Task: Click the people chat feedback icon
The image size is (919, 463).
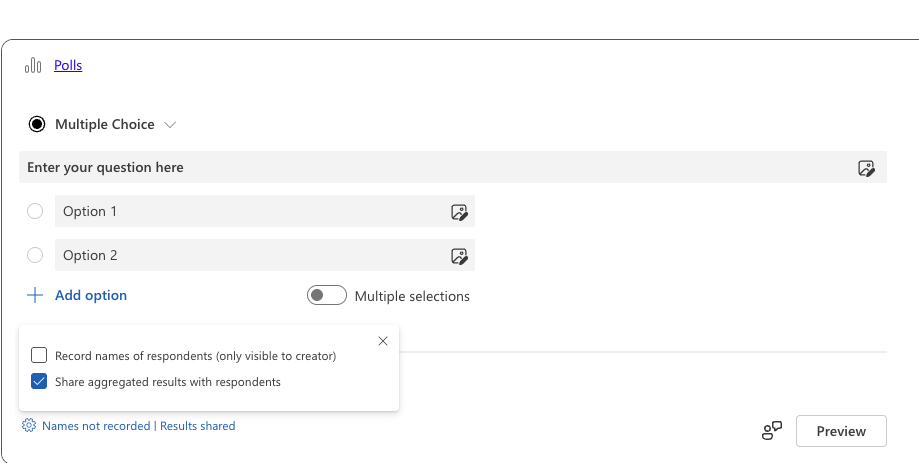Action: [772, 431]
